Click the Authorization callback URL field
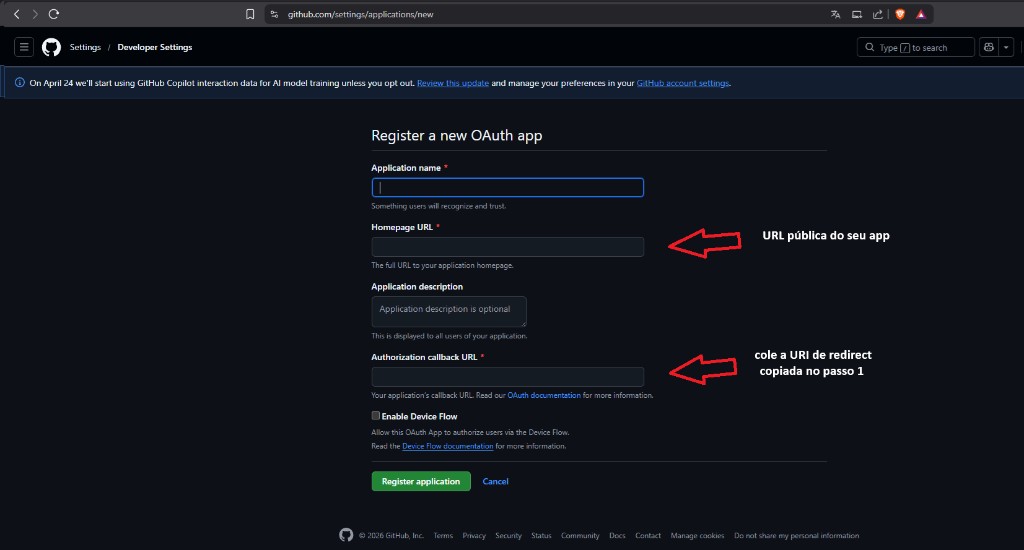 (507, 377)
